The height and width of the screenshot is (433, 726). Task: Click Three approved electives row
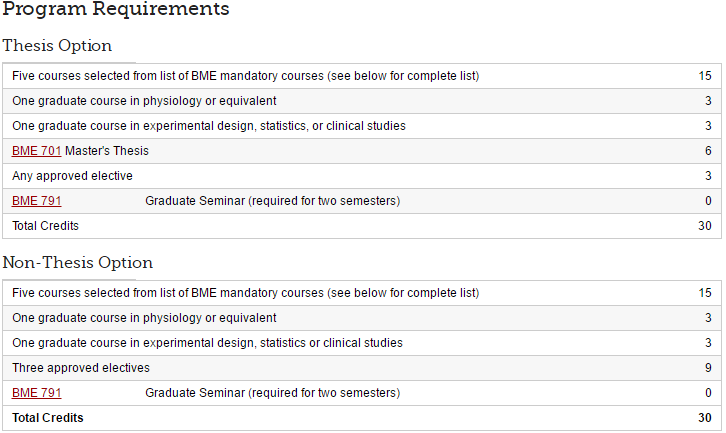point(80,368)
